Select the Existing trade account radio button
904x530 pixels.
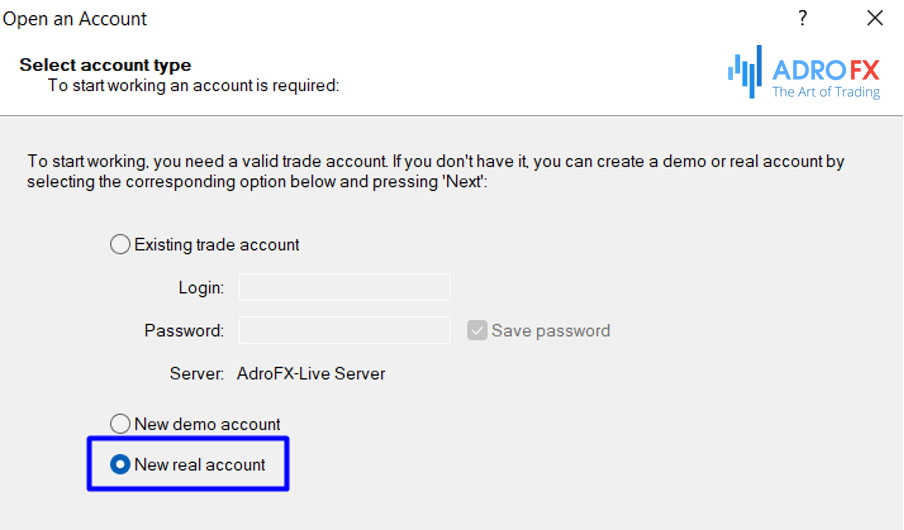[120, 245]
